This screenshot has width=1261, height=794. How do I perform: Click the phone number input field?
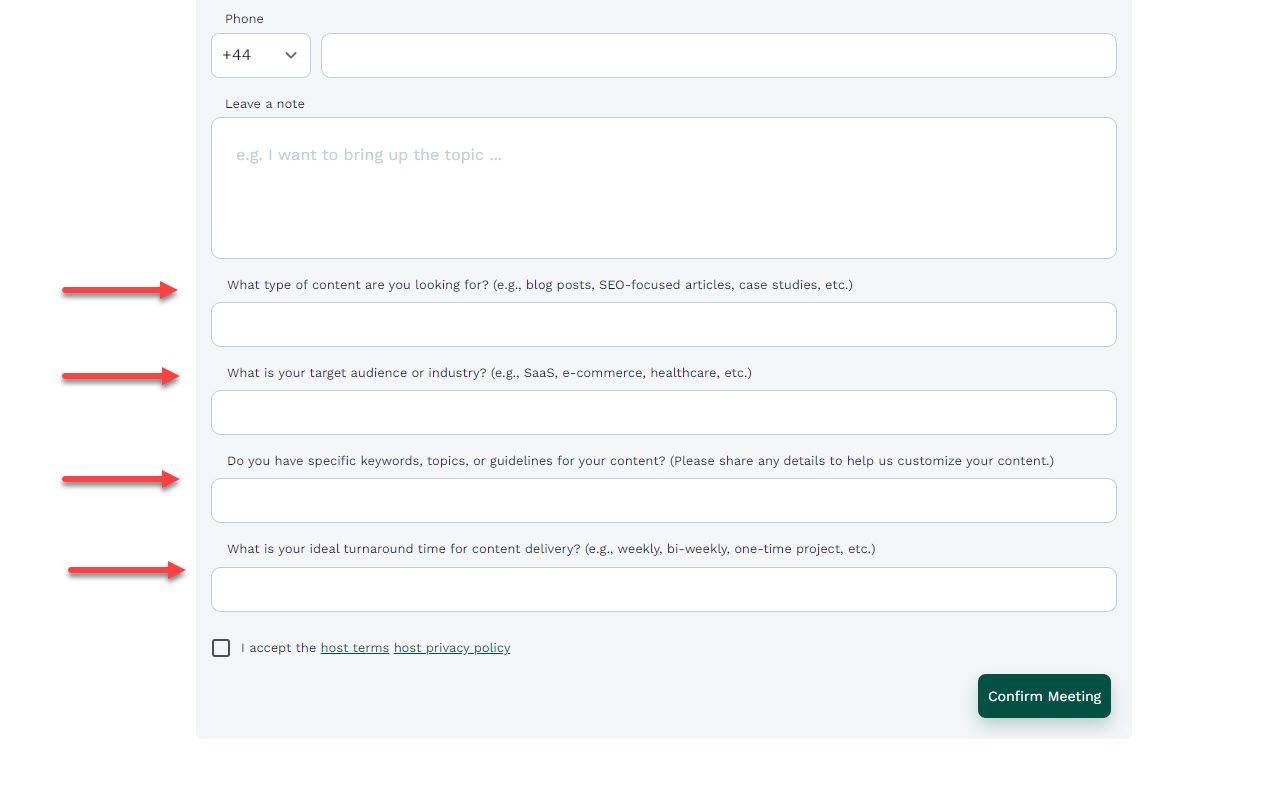[718, 55]
